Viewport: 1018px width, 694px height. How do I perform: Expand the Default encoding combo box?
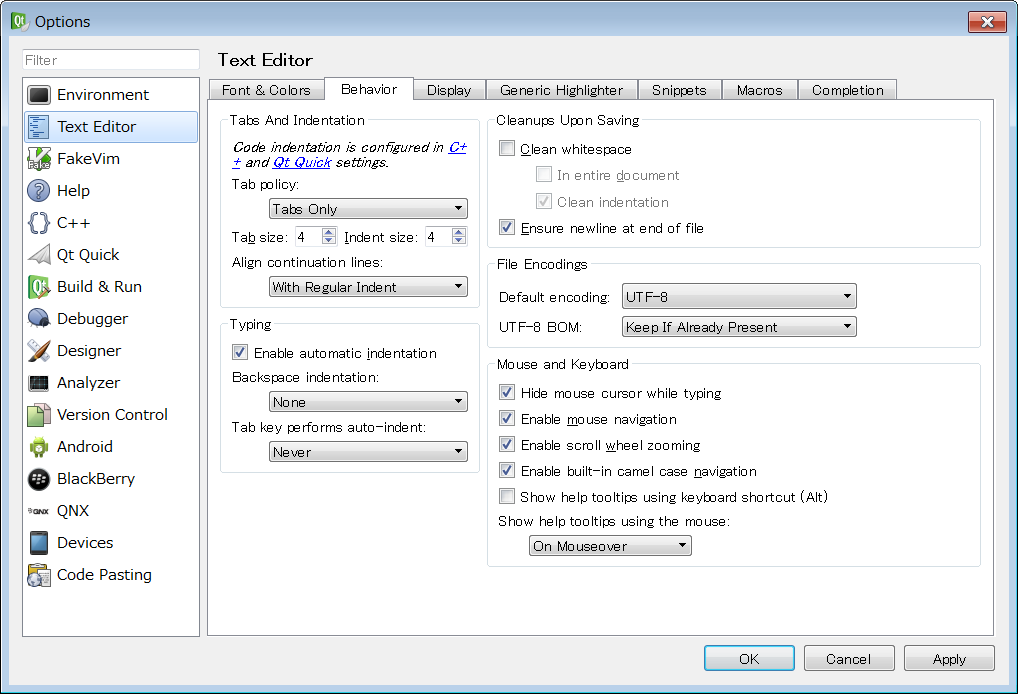[x=739, y=297]
